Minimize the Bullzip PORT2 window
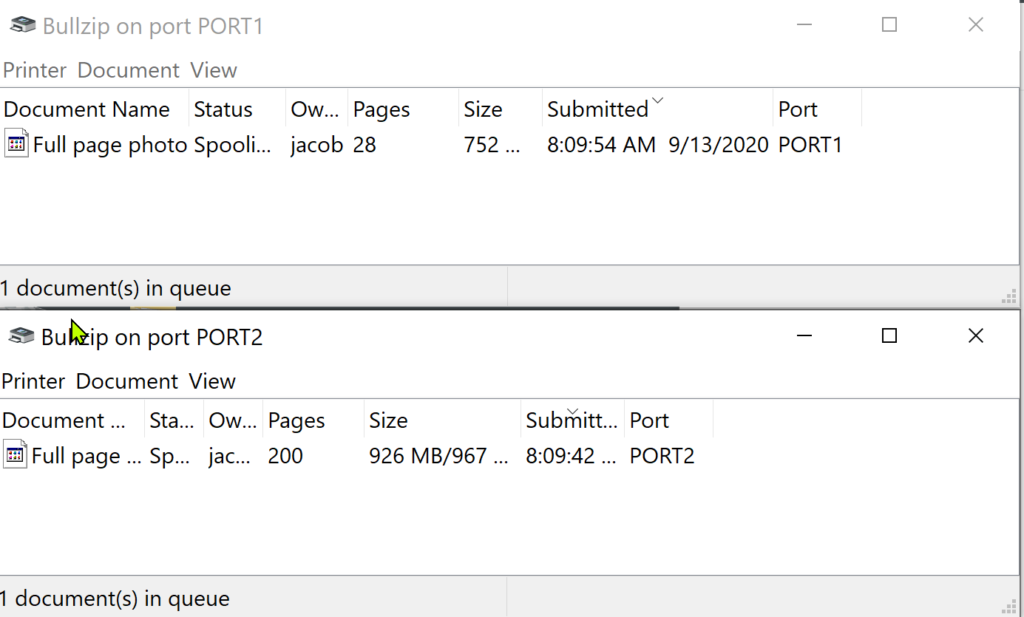The height and width of the screenshot is (617, 1024). coord(805,336)
